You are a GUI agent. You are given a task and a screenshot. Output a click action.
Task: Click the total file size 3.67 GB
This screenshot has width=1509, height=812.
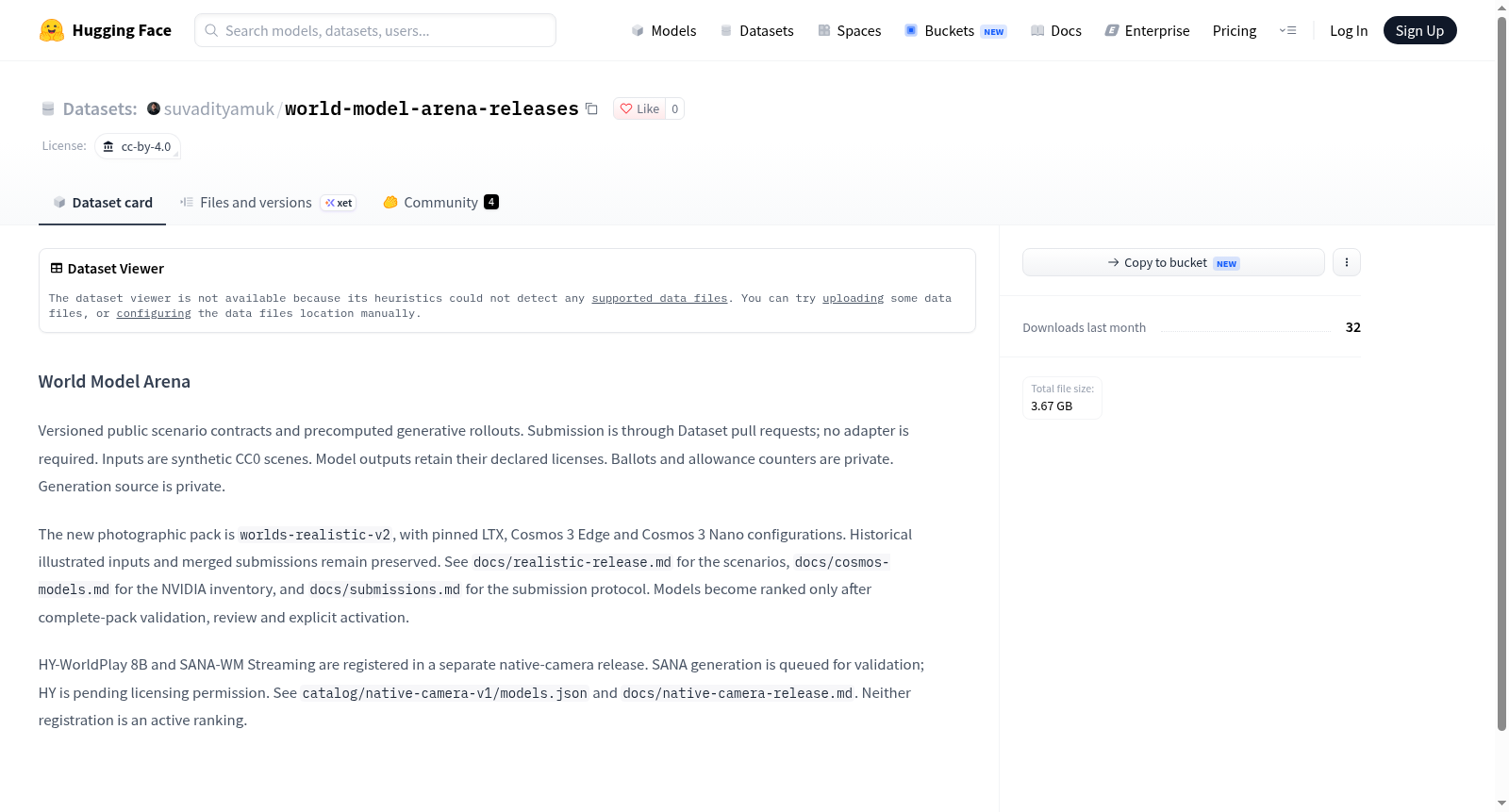coord(1052,406)
